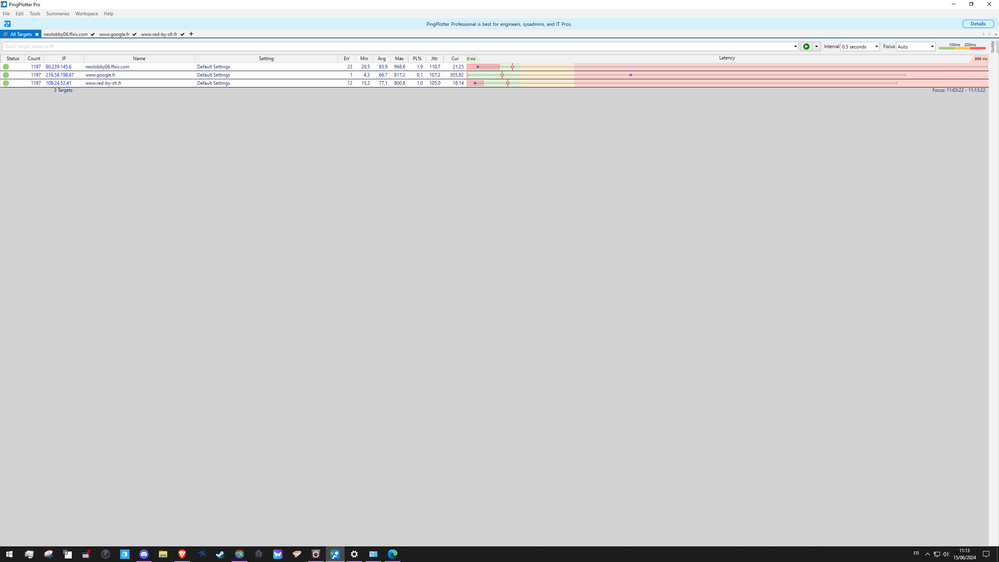Toggle checkmark on www.red-by-sfr.fr tab
The image size is (999, 562).
pyautogui.click(x=182, y=34)
